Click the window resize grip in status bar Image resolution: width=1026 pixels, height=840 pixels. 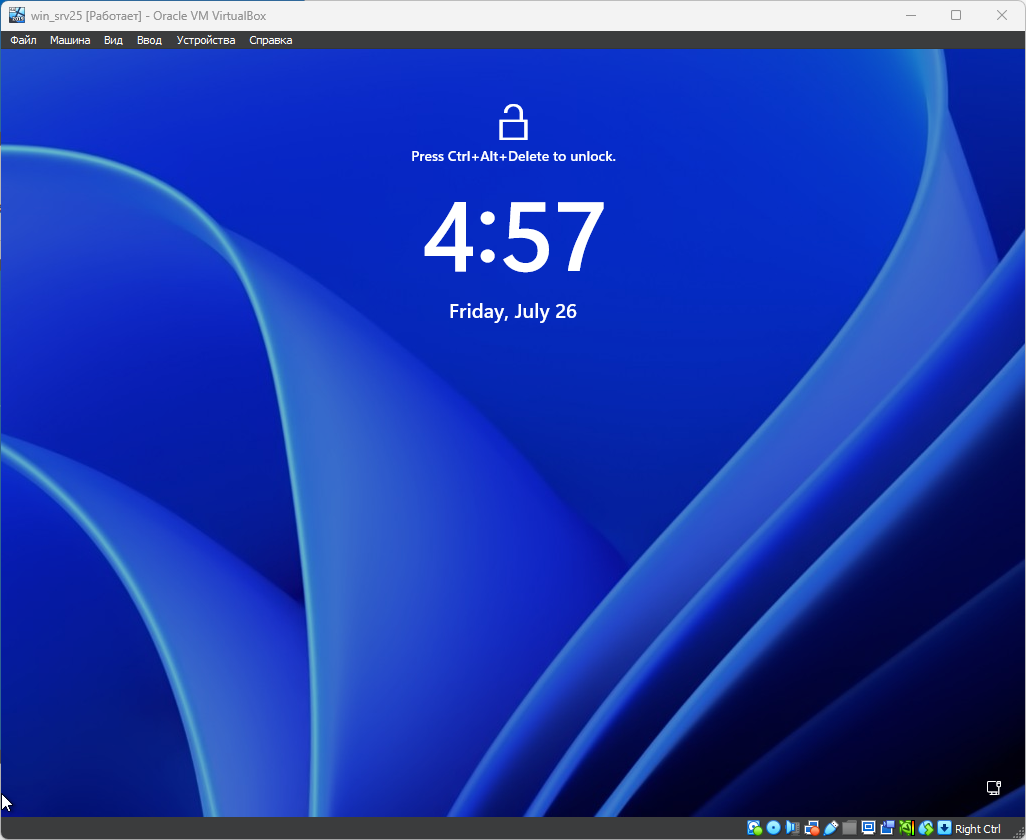point(1019,833)
